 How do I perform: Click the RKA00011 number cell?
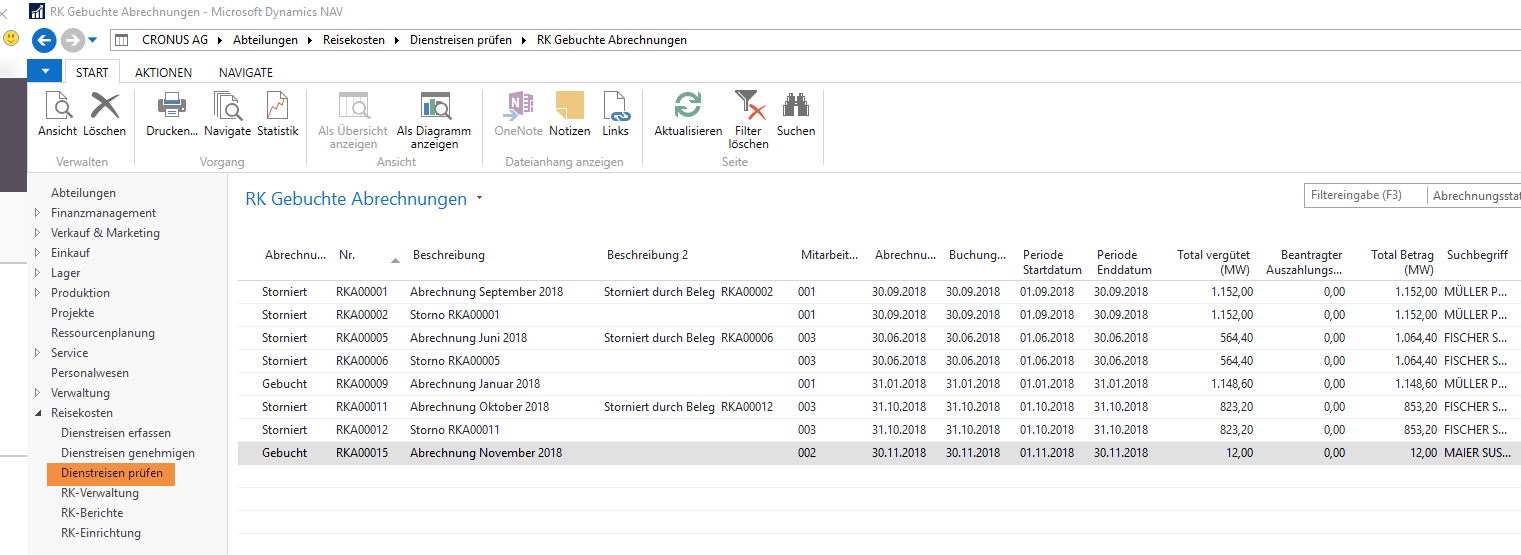(x=361, y=407)
